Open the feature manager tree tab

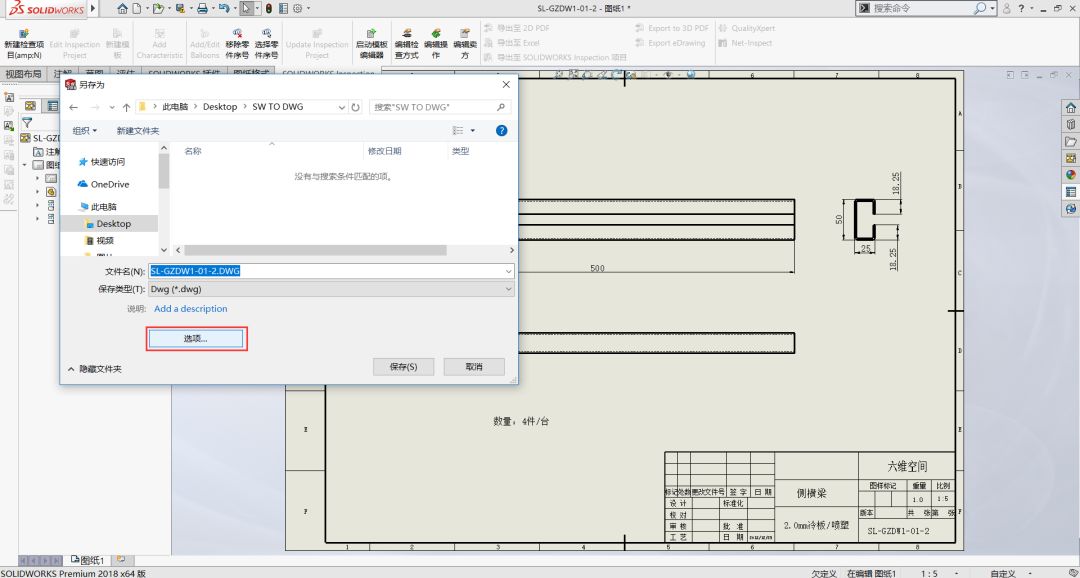tap(30, 105)
